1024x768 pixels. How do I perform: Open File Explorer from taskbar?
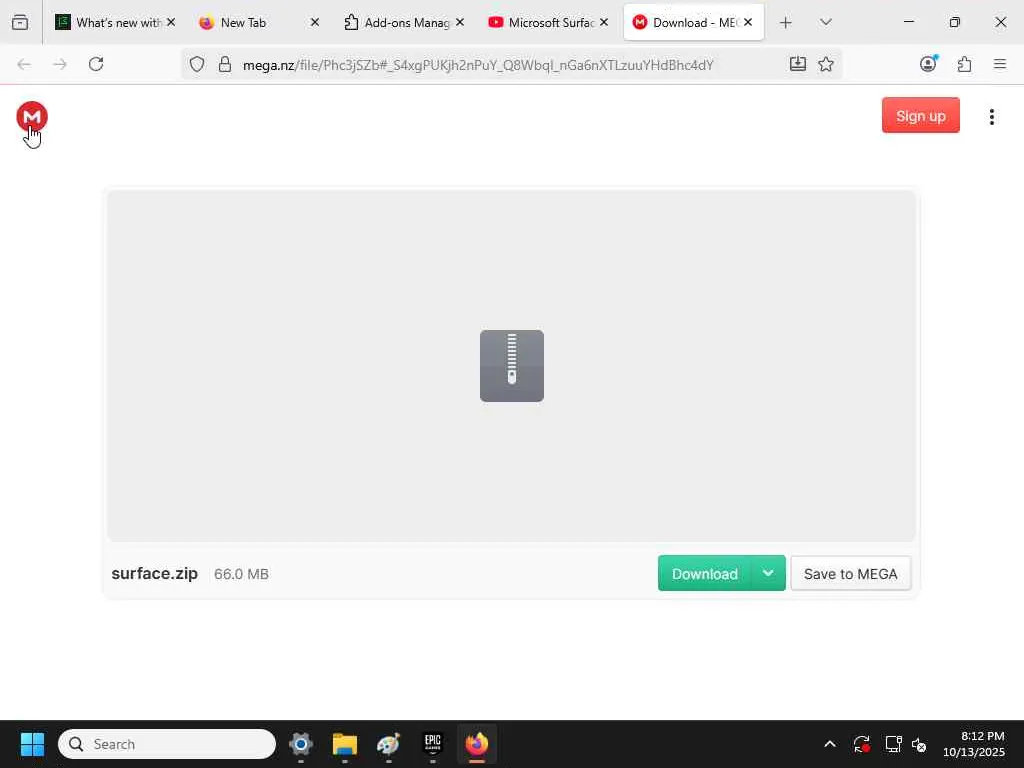[x=345, y=744]
